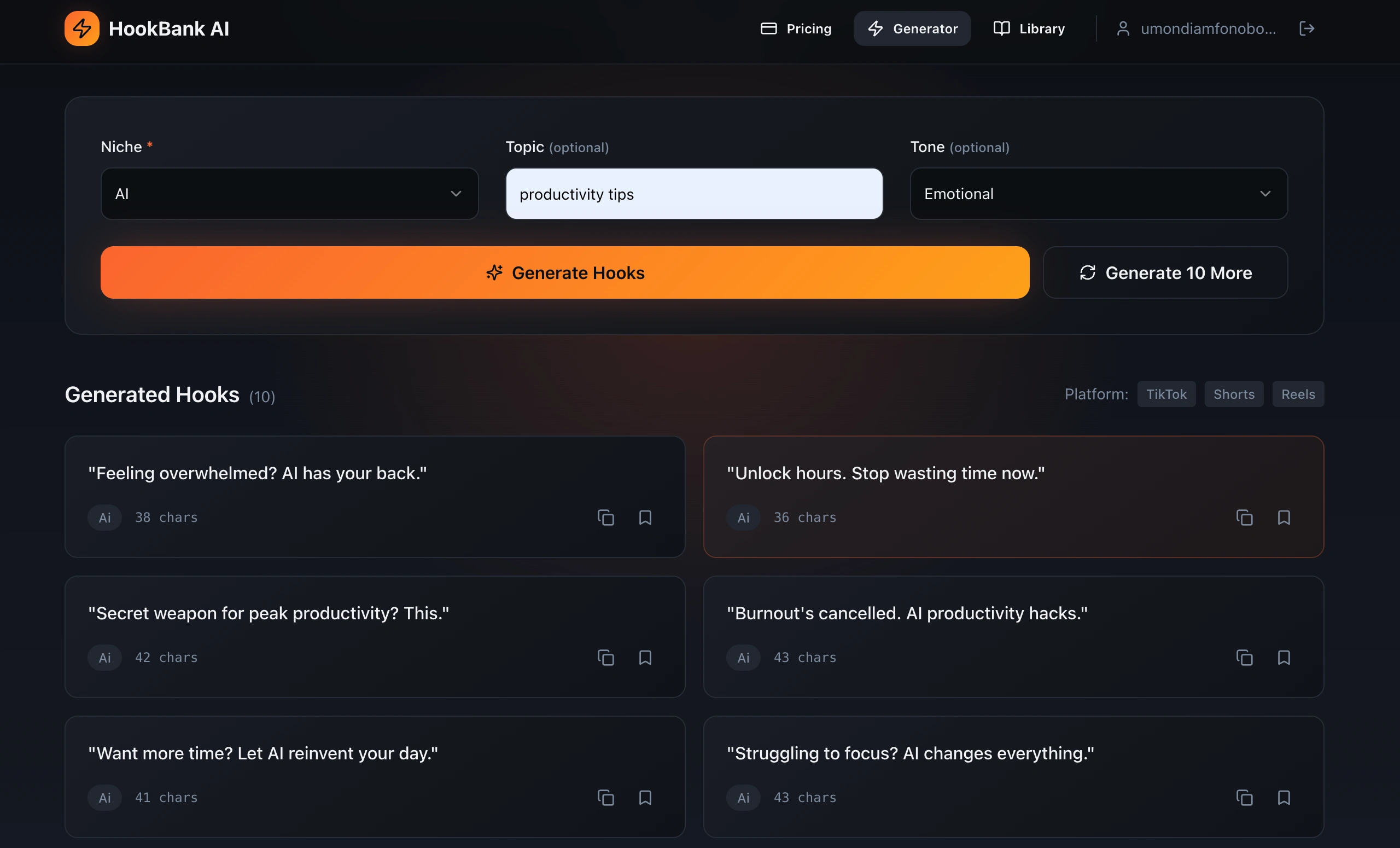Viewport: 1400px width, 848px height.
Task: Click the Topic field with productivity tips
Action: pos(694,194)
